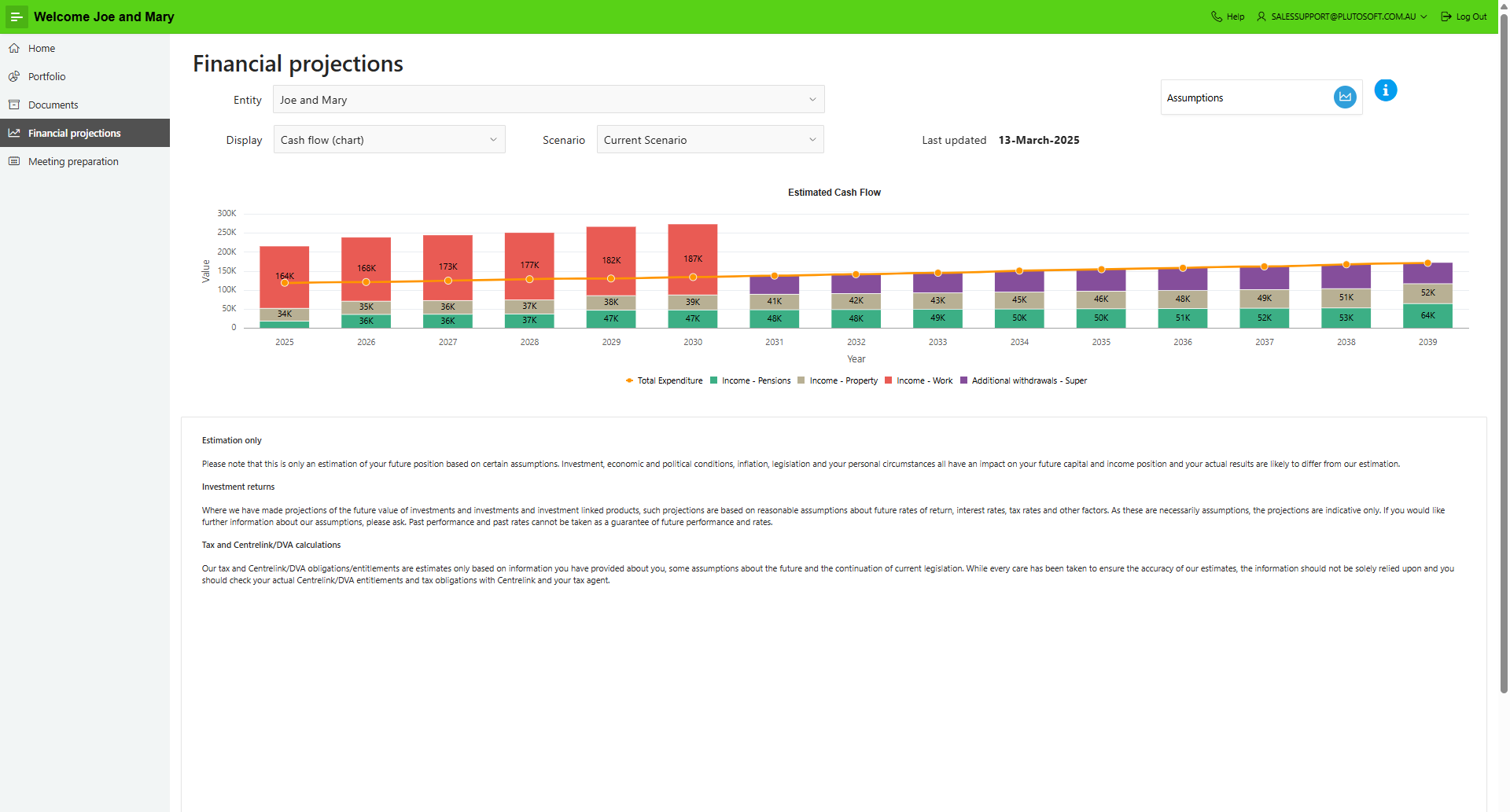Click the blue info icon
The height and width of the screenshot is (812, 1510).
pyautogui.click(x=1385, y=90)
